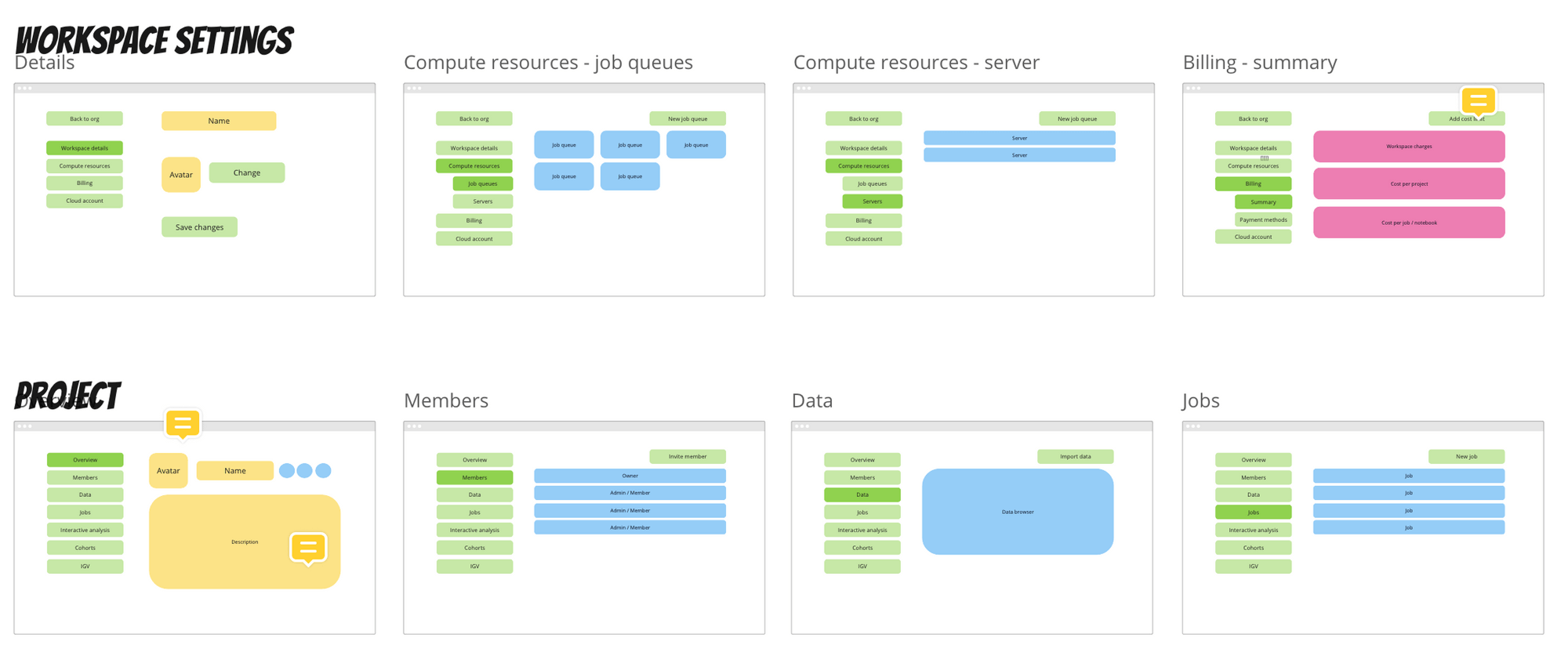
Task: Select Workspace details in server frame sidebar
Action: [864, 148]
